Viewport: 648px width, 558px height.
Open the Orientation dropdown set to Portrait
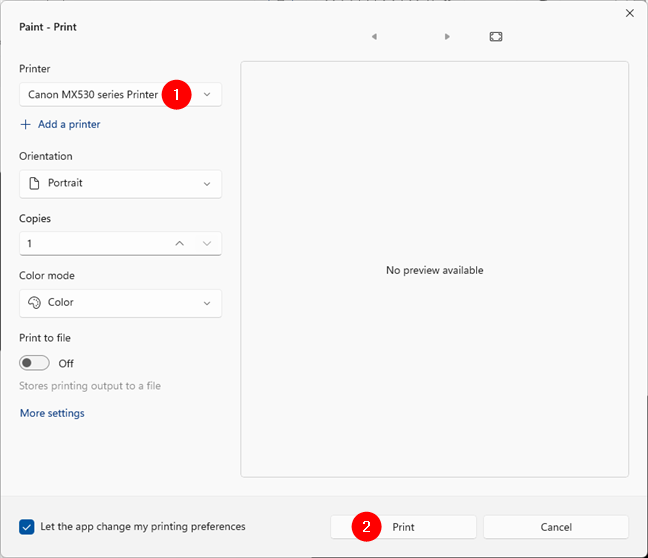[x=120, y=184]
